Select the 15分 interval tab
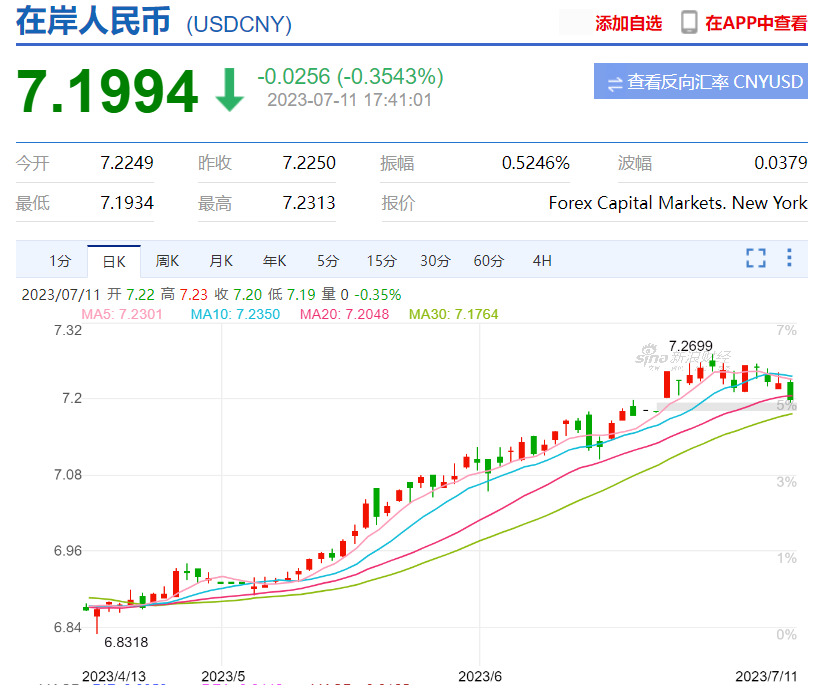The width and height of the screenshot is (827, 685). coord(381,261)
